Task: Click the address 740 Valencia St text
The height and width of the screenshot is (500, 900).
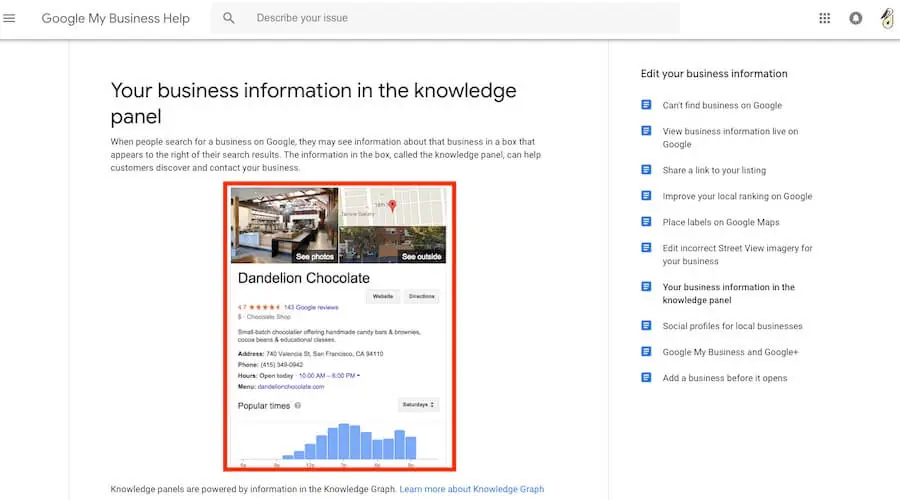Action: click(324, 354)
